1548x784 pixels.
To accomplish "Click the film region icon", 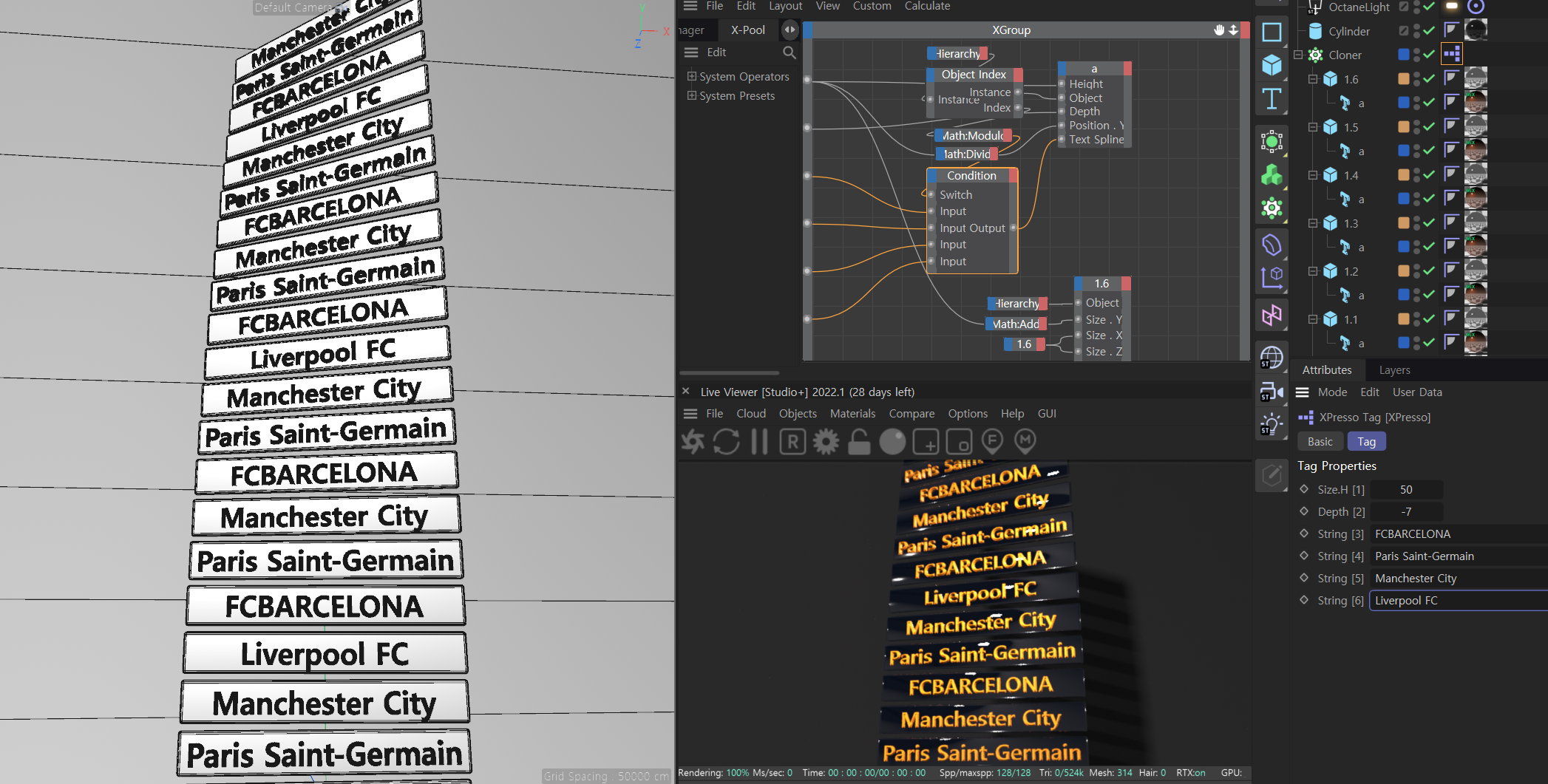I will click(959, 442).
